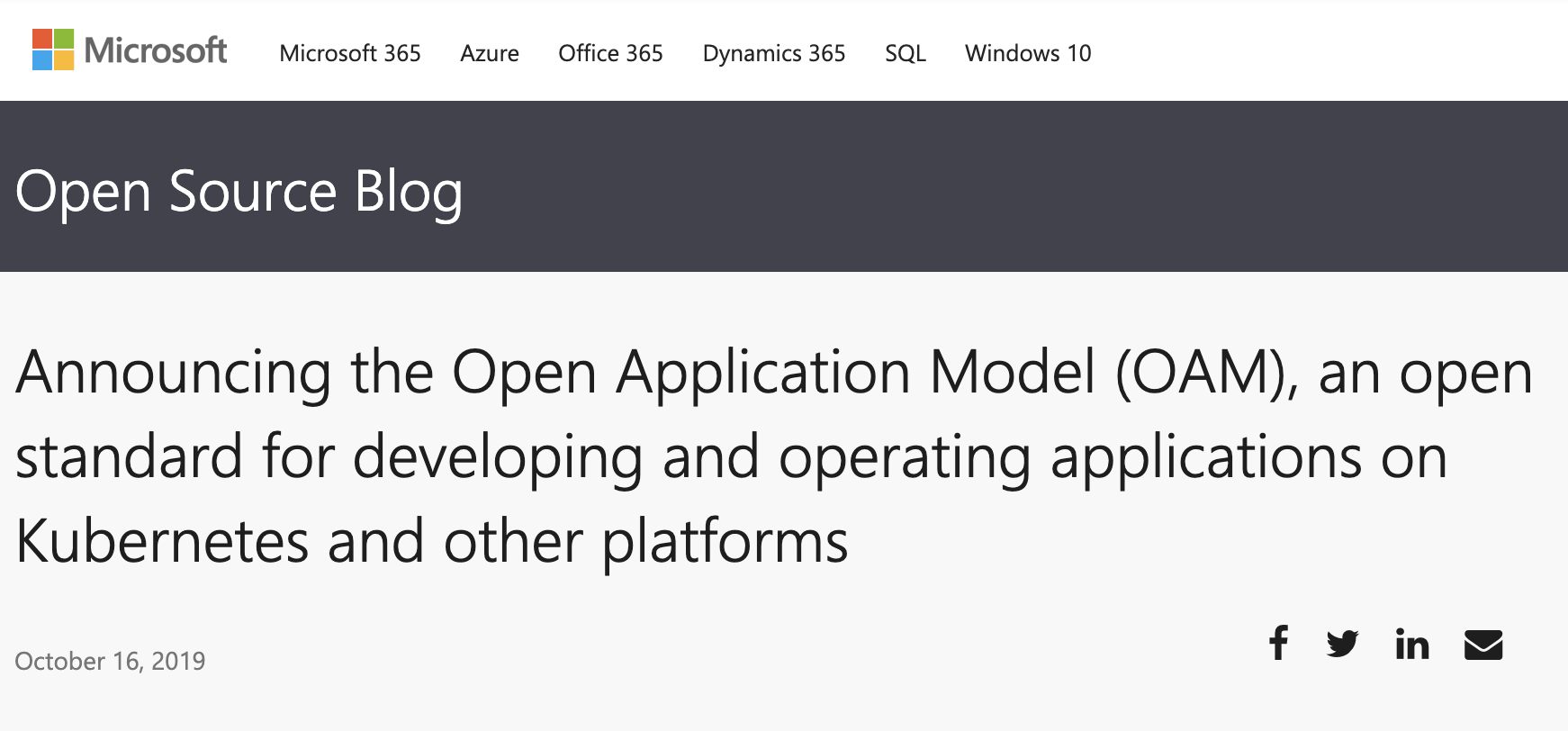This screenshot has height=731, width=1568.
Task: Click the headline word Announcing
Action: click(174, 372)
